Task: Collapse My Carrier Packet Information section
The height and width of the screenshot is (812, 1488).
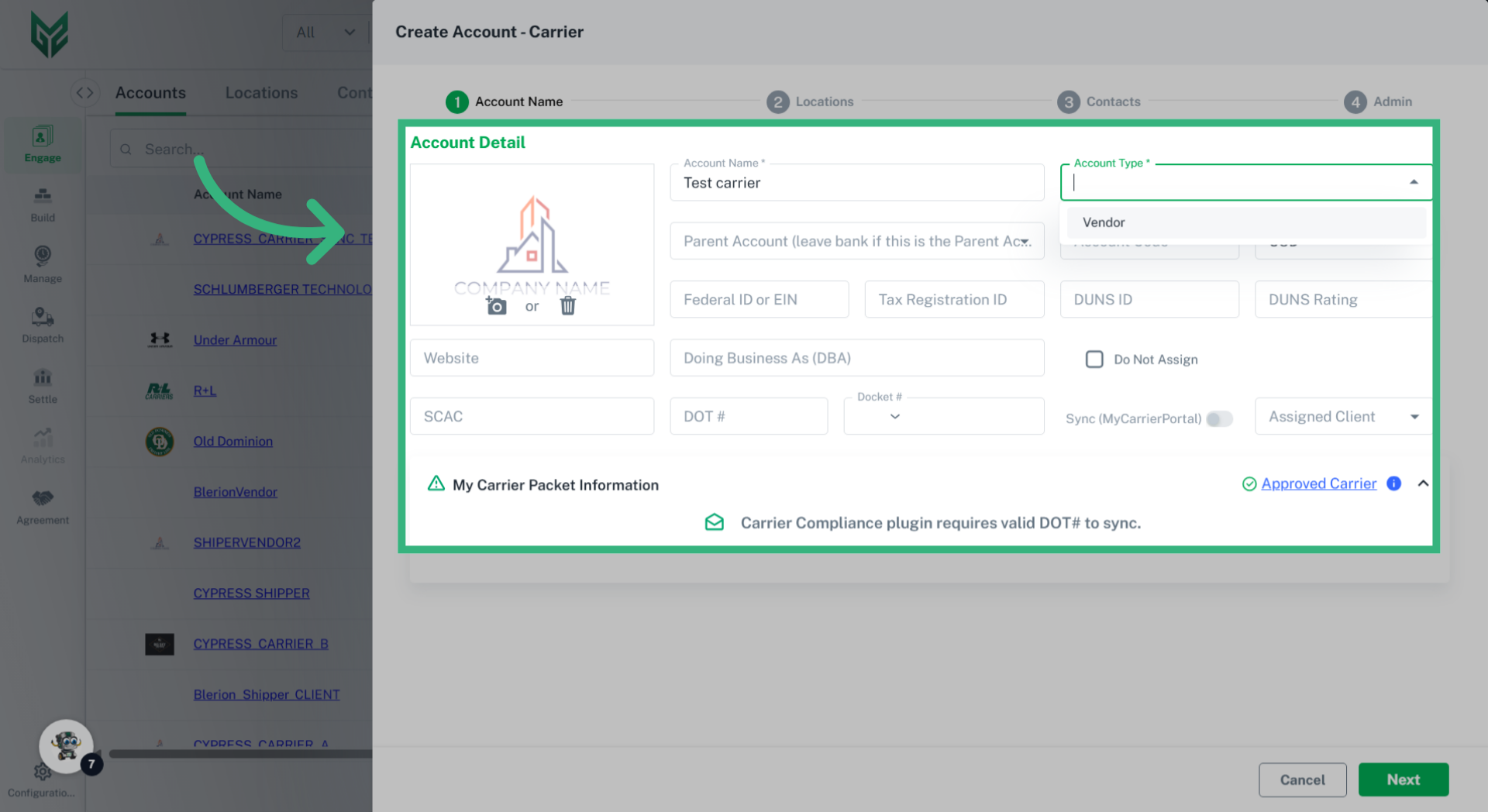Action: coord(1423,483)
